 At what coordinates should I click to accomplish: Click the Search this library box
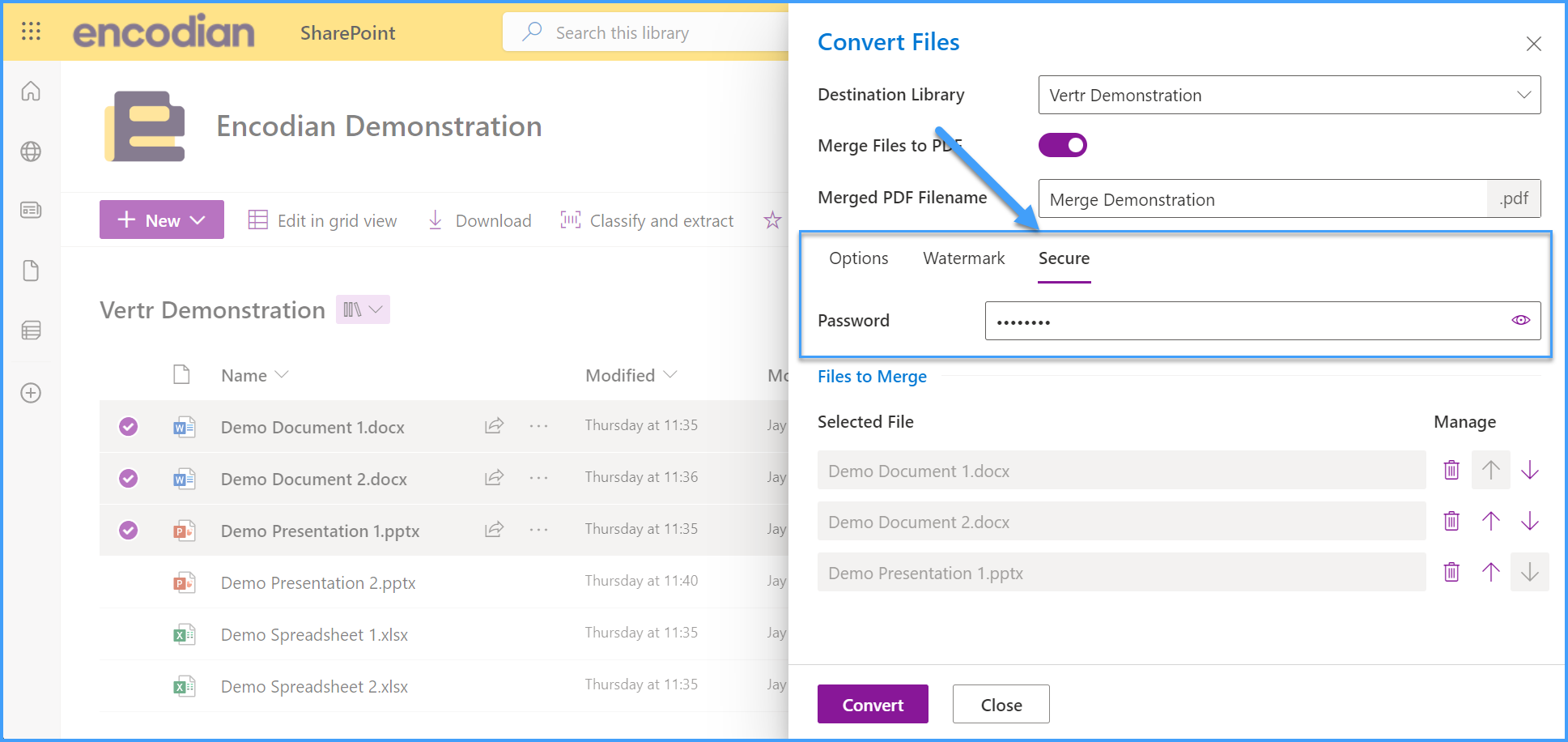[646, 32]
